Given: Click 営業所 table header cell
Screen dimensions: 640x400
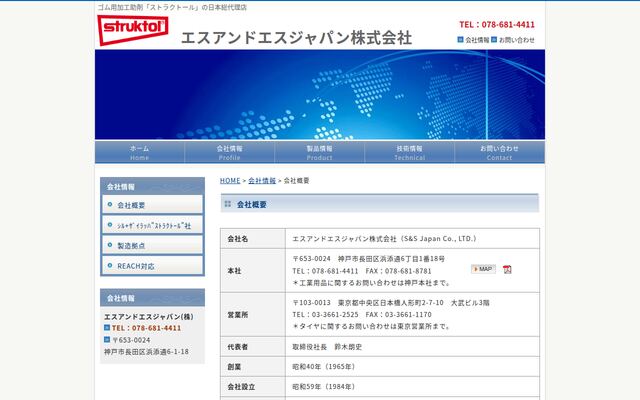Looking at the screenshot, I should click(253, 315).
